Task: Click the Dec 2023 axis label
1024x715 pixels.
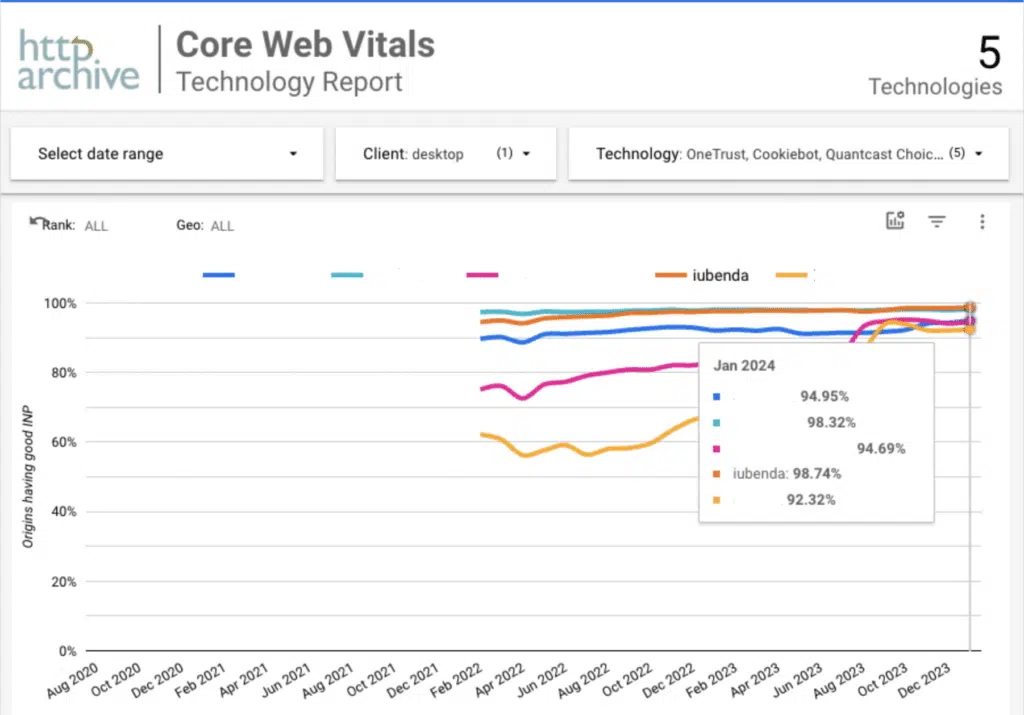Action: (925, 680)
